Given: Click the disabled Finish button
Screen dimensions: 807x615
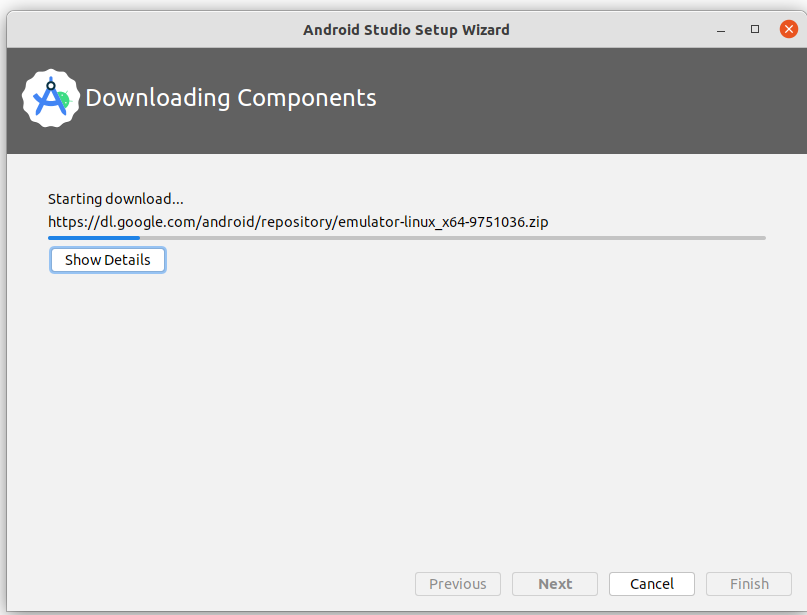Looking at the screenshot, I should point(749,584).
